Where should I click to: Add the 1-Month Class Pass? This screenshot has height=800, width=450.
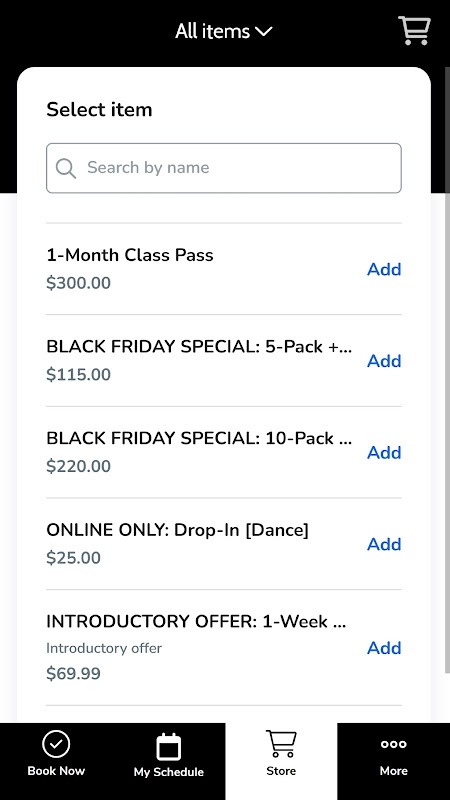coord(384,269)
